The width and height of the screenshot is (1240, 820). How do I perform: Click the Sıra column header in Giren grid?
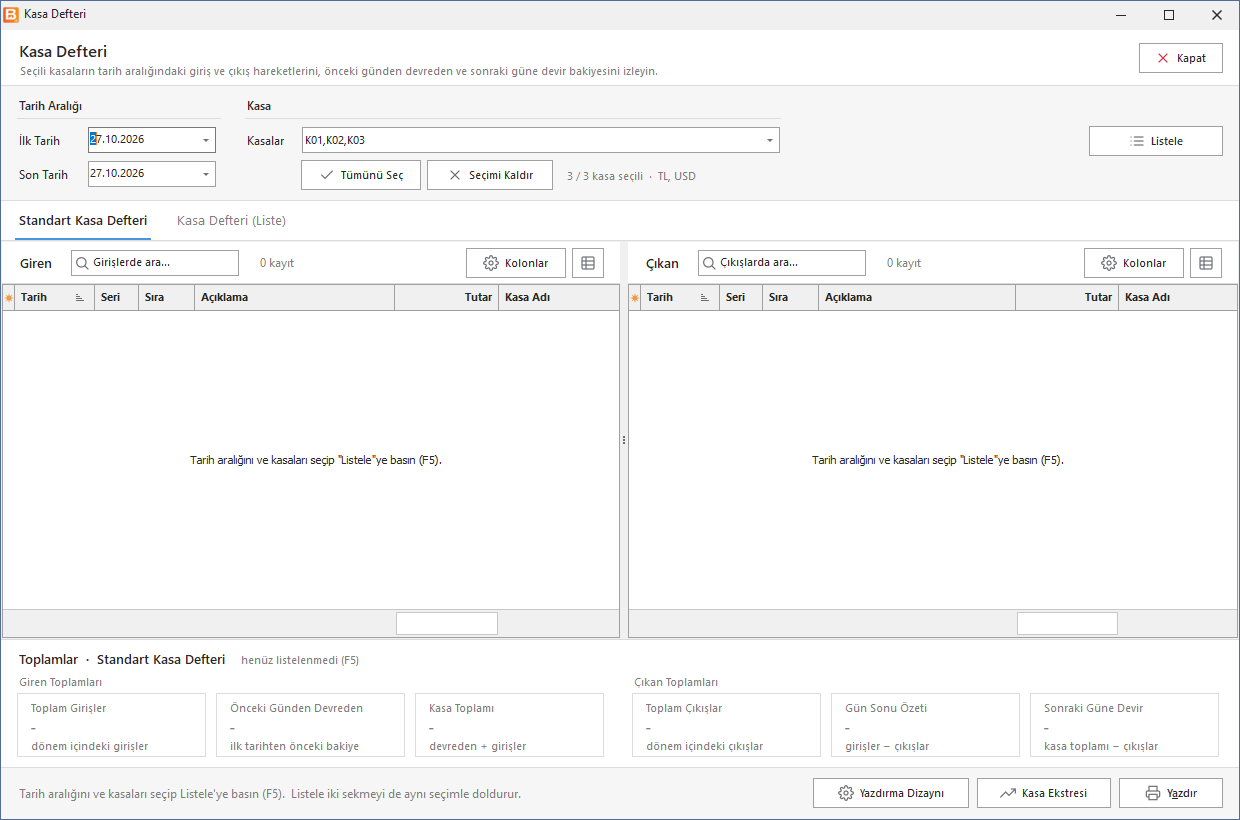(166, 297)
